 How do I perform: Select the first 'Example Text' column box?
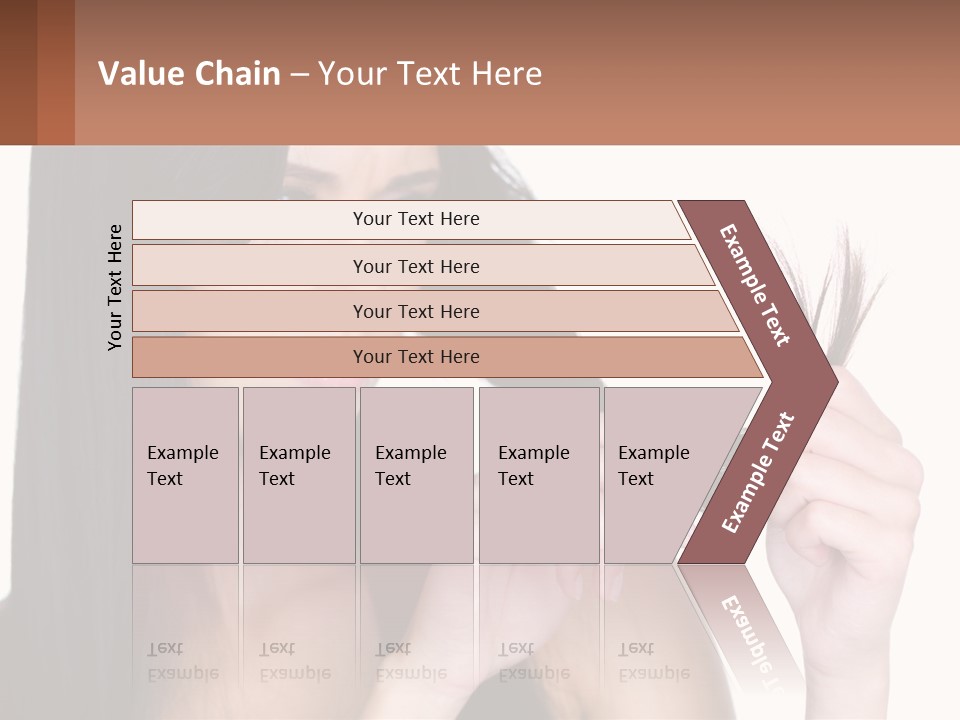[186, 475]
